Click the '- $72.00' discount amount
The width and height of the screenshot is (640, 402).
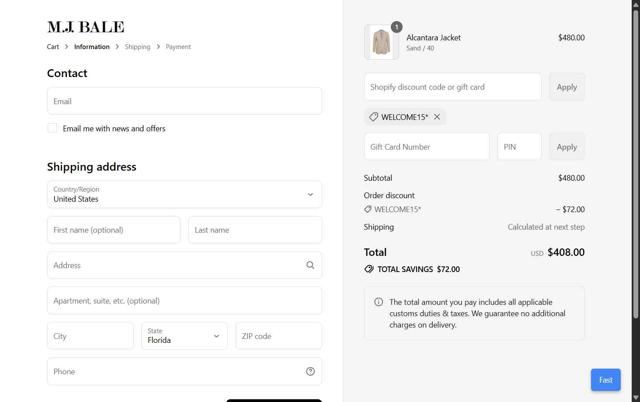click(x=570, y=209)
